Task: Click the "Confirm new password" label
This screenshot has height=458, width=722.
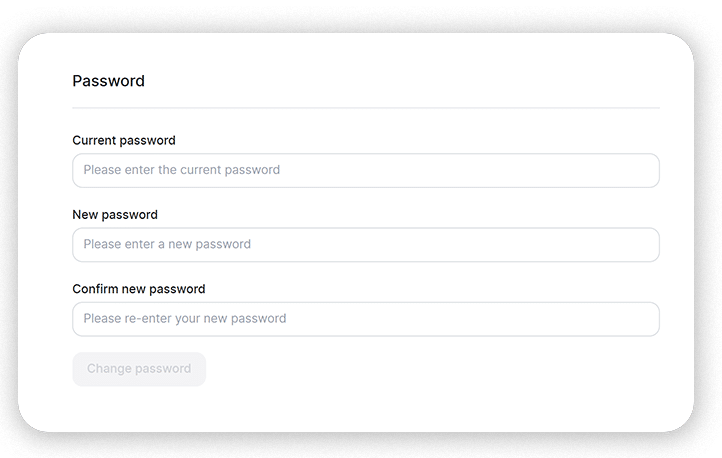Action: [x=139, y=289]
